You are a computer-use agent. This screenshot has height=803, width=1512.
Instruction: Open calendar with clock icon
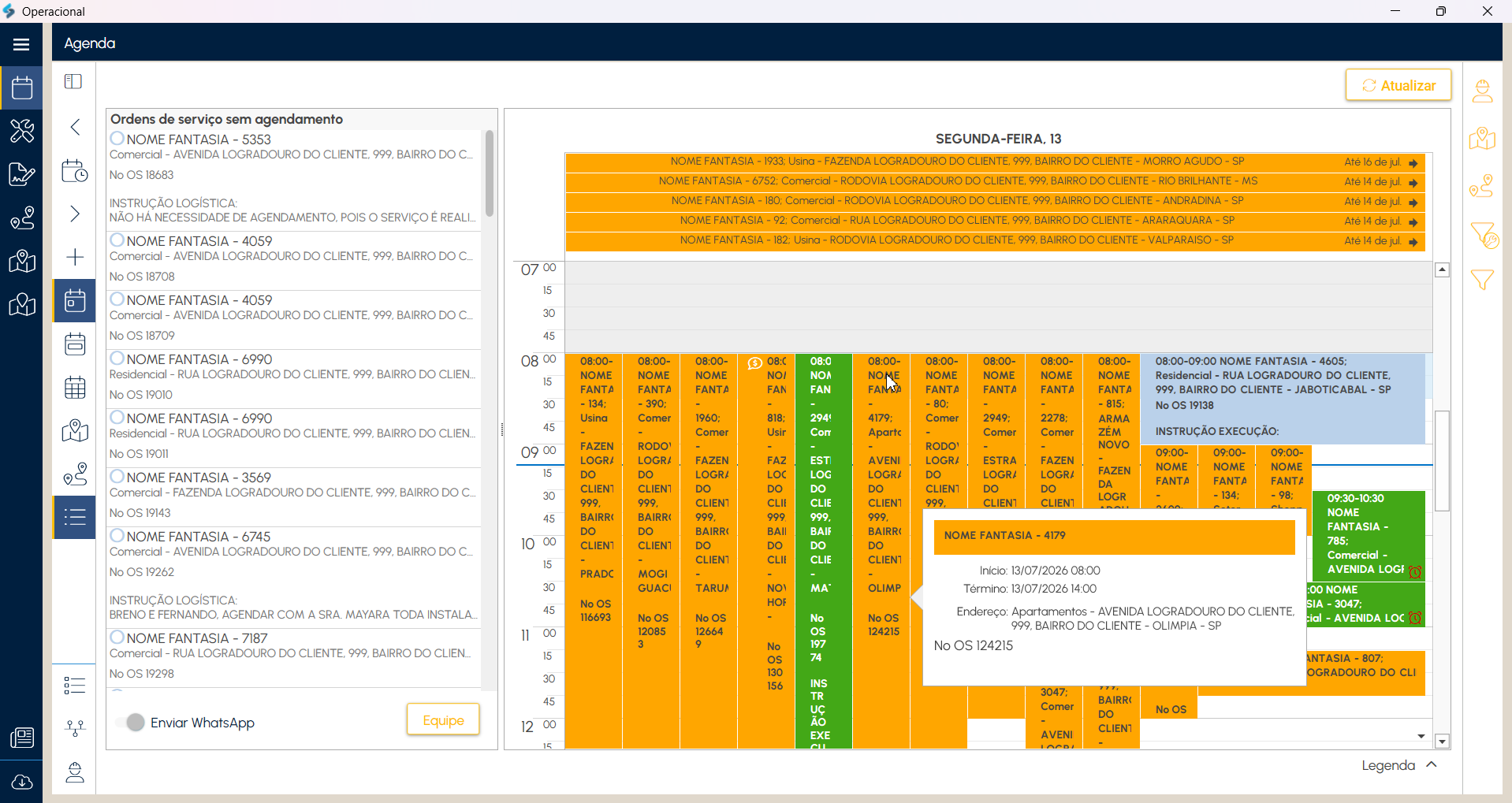tap(75, 170)
